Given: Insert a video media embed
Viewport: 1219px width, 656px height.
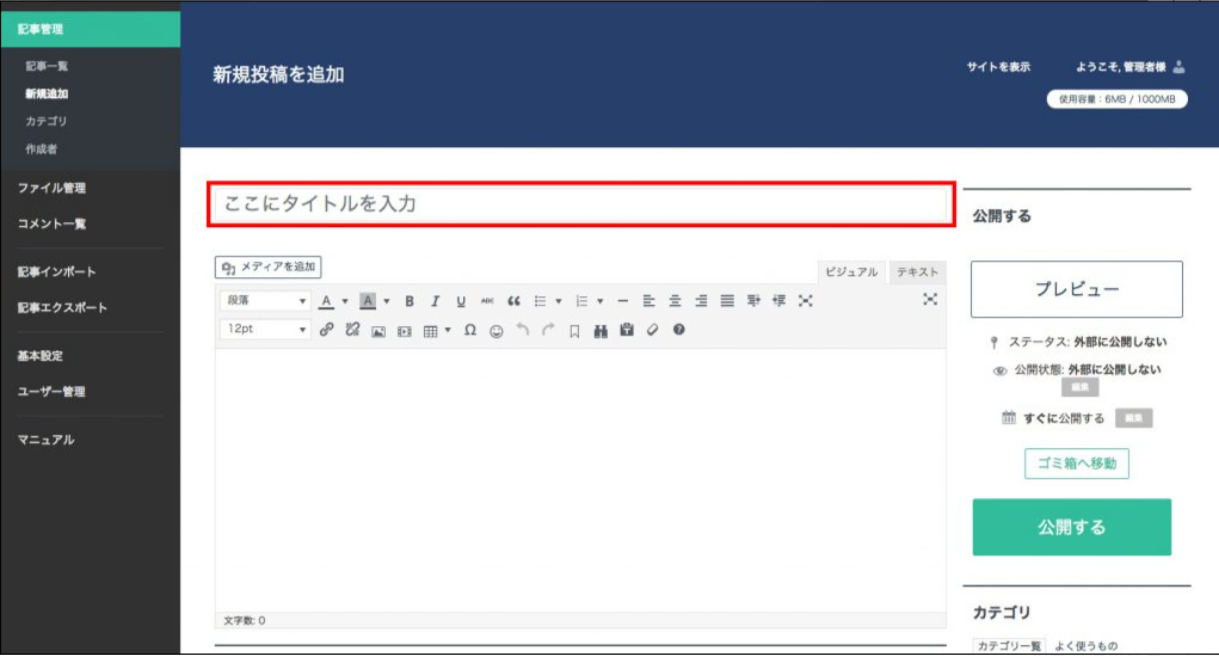Looking at the screenshot, I should [x=404, y=330].
